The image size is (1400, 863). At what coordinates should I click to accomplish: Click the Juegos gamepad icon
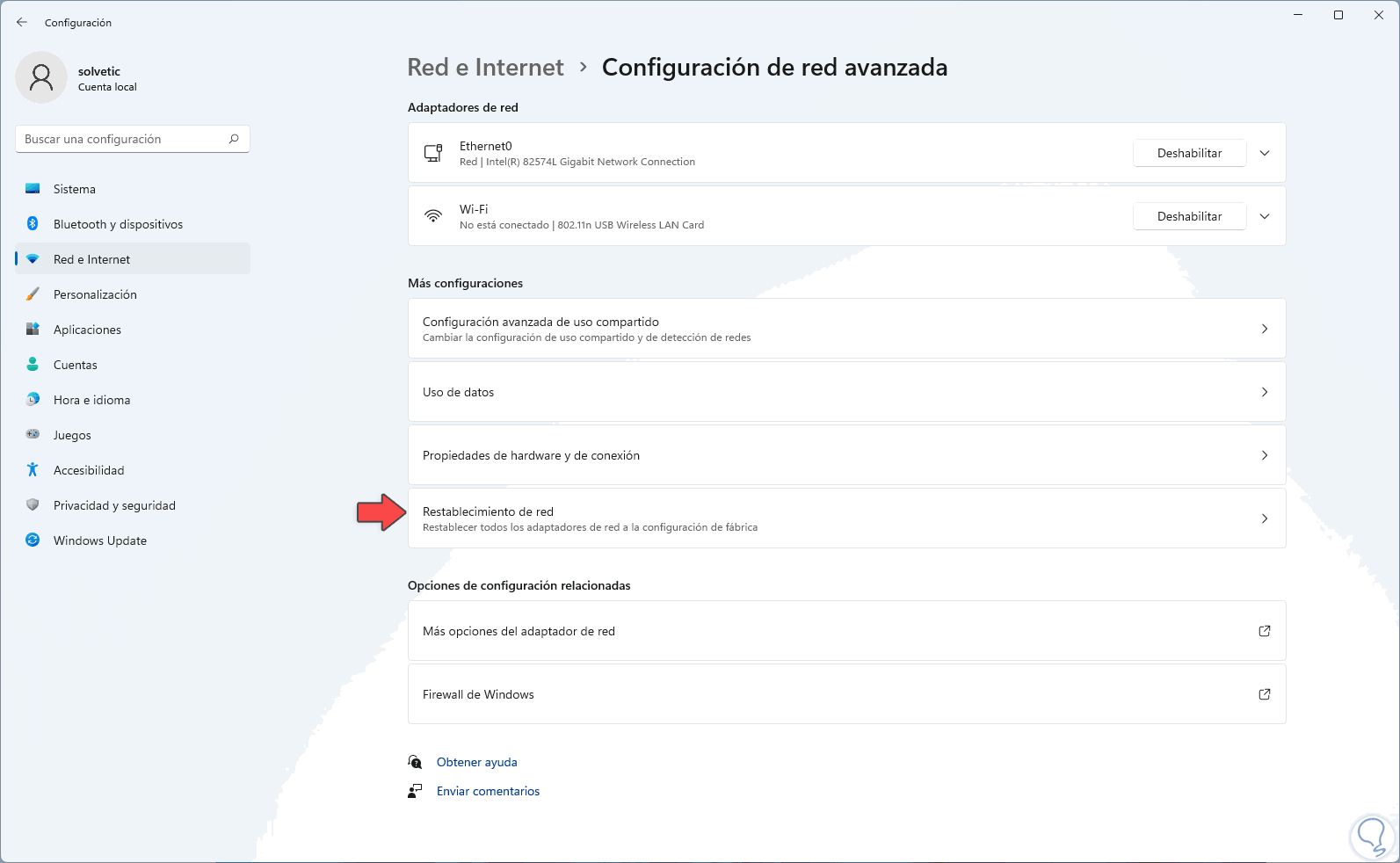33,435
